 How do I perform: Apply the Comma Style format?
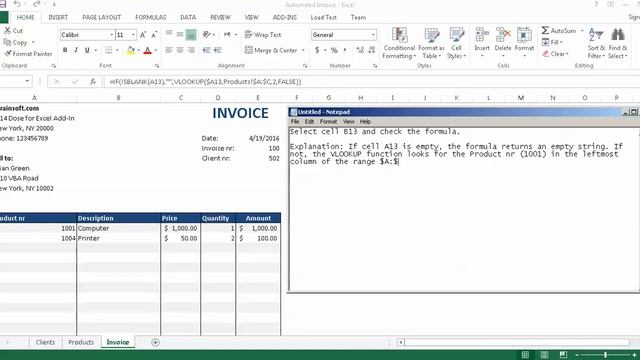click(345, 50)
